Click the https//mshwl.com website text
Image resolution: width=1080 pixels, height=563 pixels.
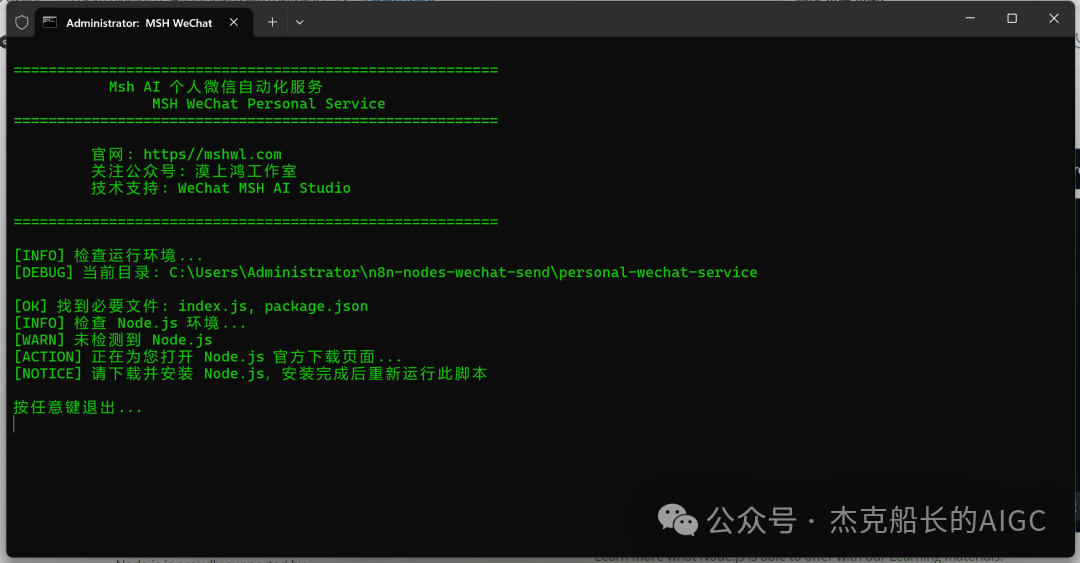click(x=212, y=154)
